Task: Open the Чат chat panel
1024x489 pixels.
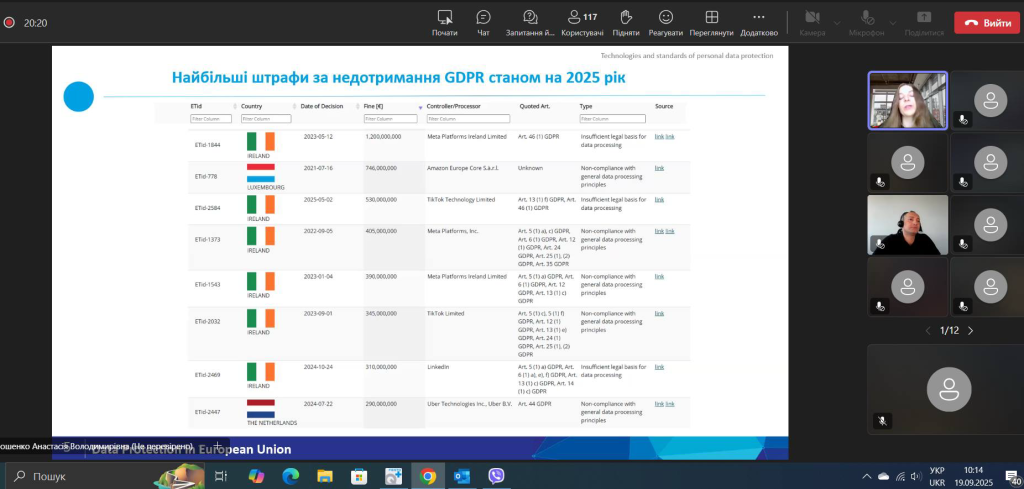Action: pos(483,23)
